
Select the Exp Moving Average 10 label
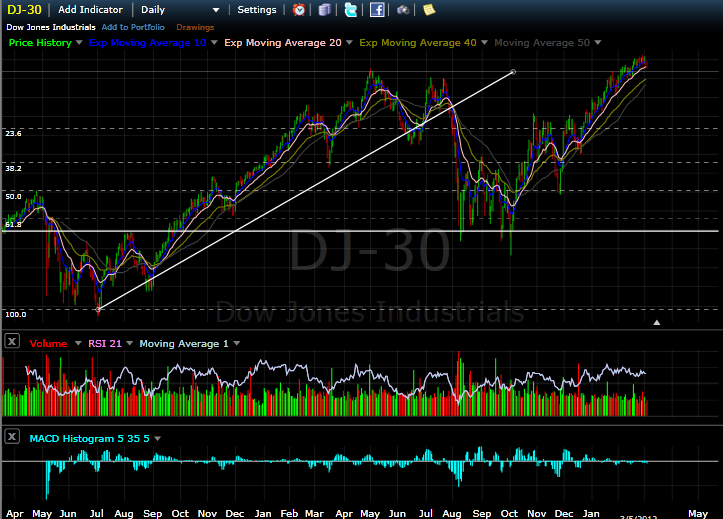pos(148,42)
